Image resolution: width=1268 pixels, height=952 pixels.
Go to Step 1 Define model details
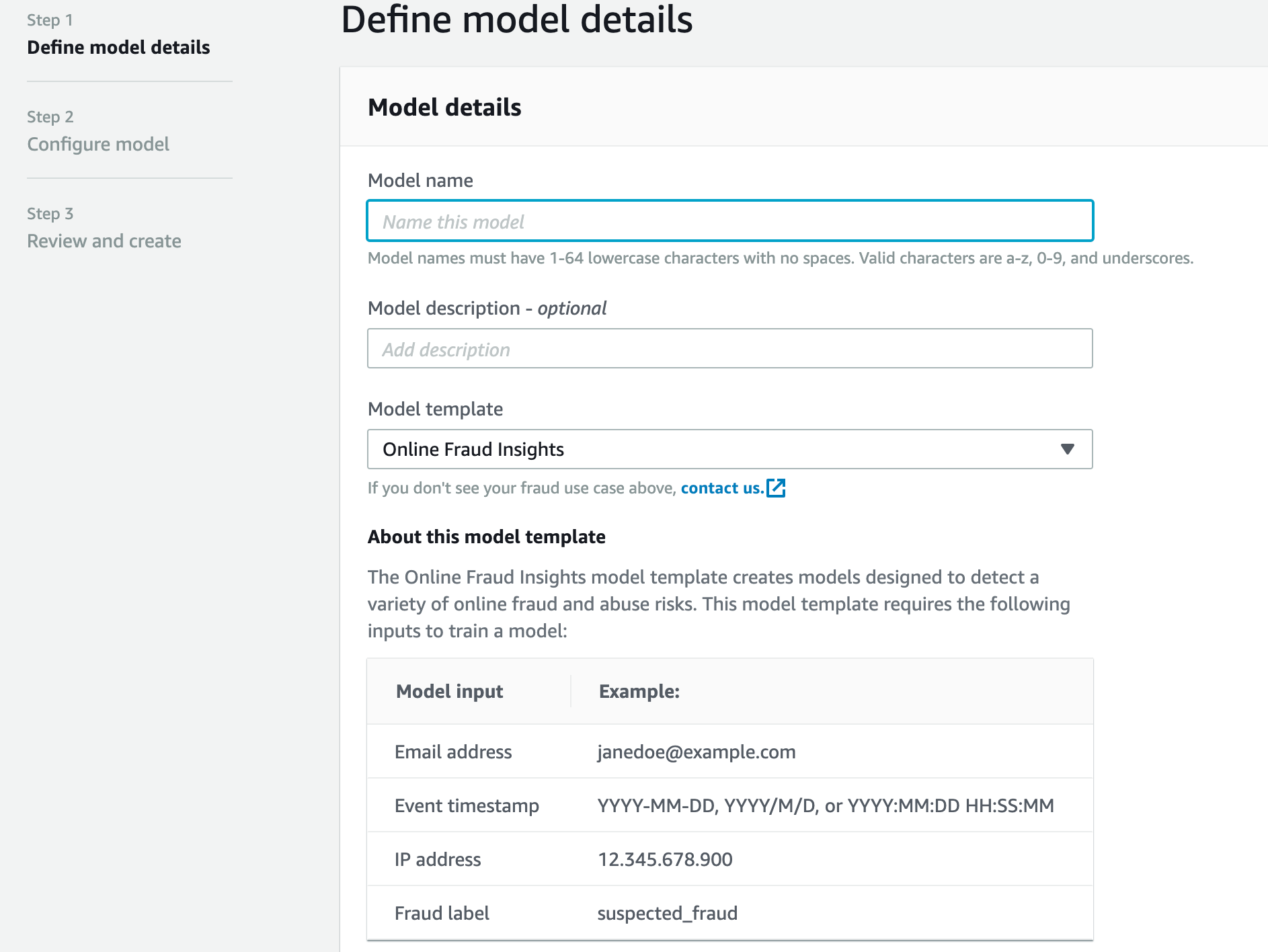[x=118, y=47]
